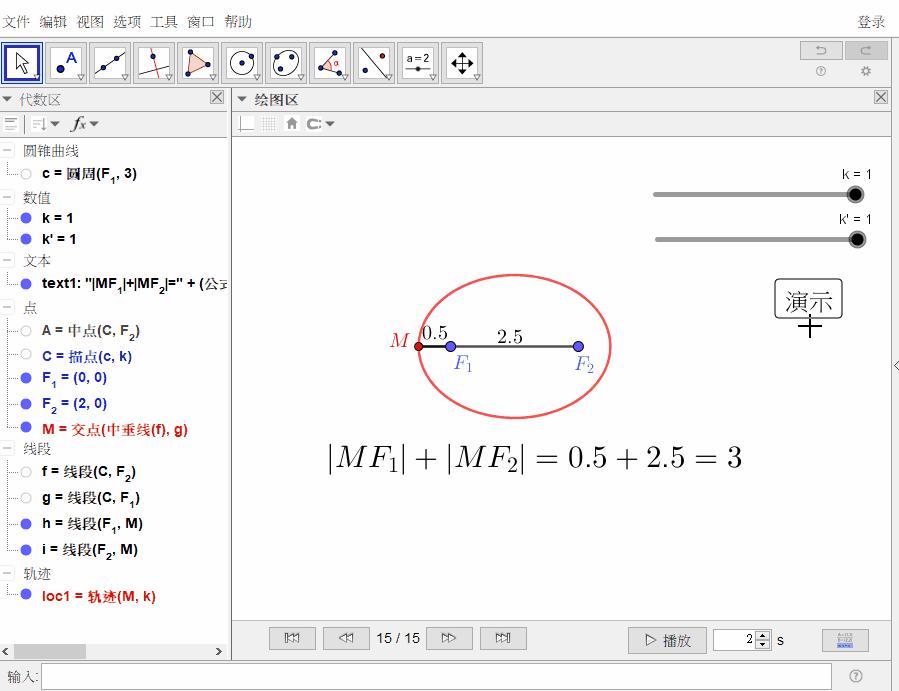Collapse the 点 category group
Image resolution: width=899 pixels, height=691 pixels.
8,308
